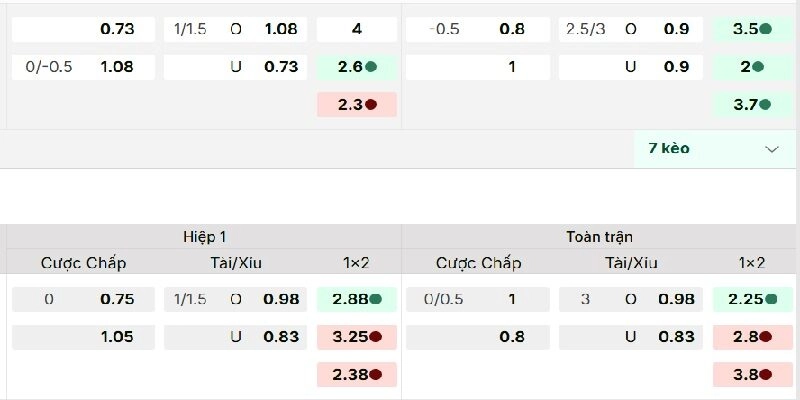The height and width of the screenshot is (400, 800).
Task: Click the red dot beside 2.38 odds
Action: pyautogui.click(x=375, y=375)
